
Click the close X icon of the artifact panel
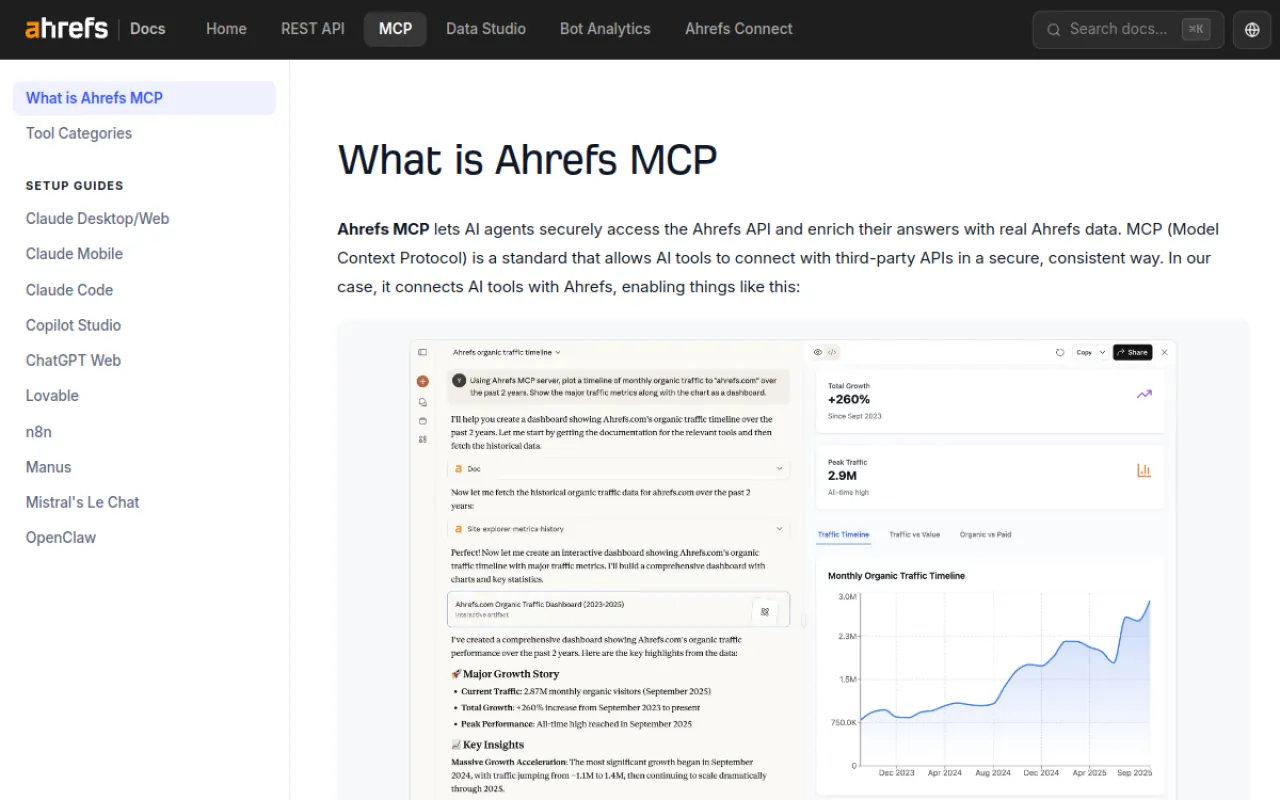pyautogui.click(x=1164, y=352)
